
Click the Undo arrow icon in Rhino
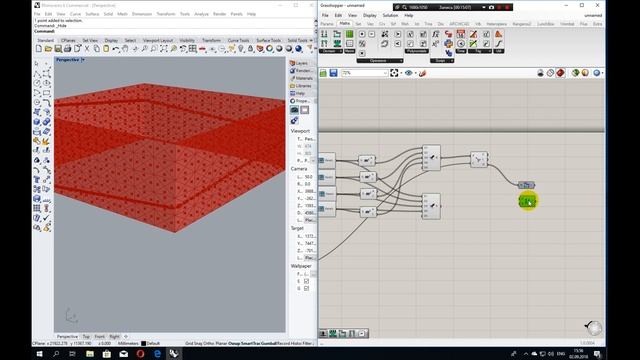tap(116, 49)
